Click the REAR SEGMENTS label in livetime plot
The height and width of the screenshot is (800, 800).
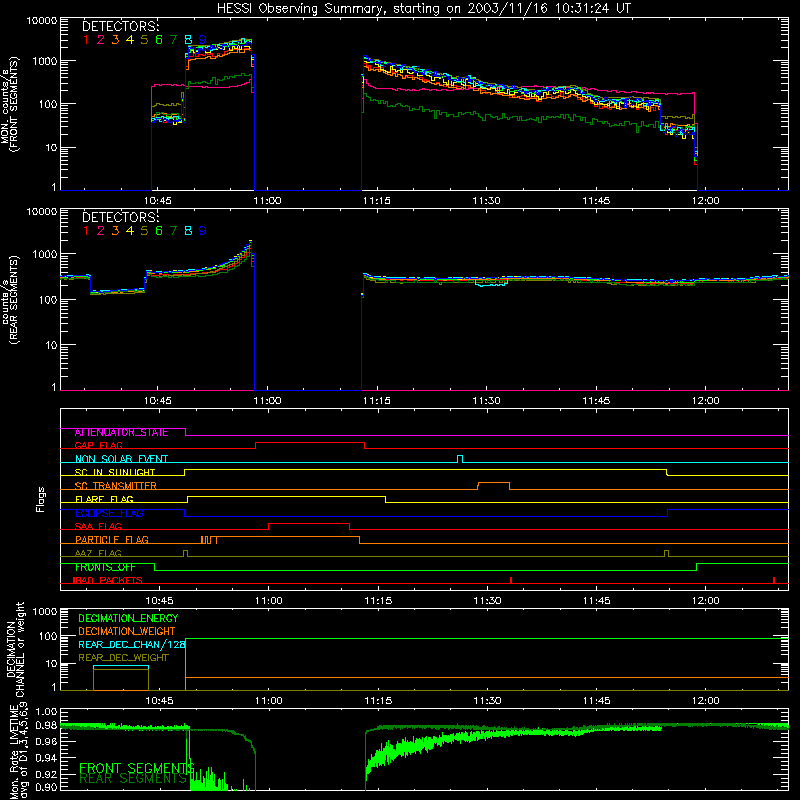[133, 779]
